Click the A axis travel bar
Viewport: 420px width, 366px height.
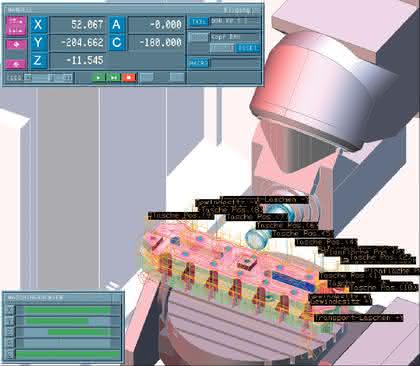coord(68,343)
